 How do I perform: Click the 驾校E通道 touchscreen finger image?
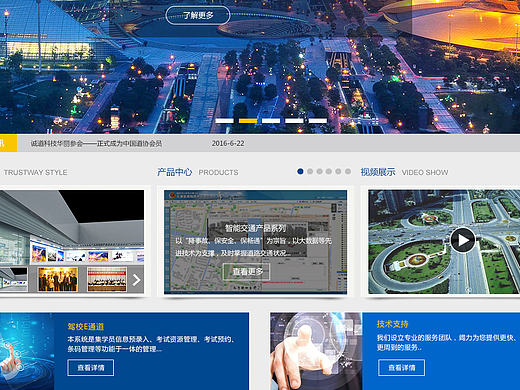[27, 351]
